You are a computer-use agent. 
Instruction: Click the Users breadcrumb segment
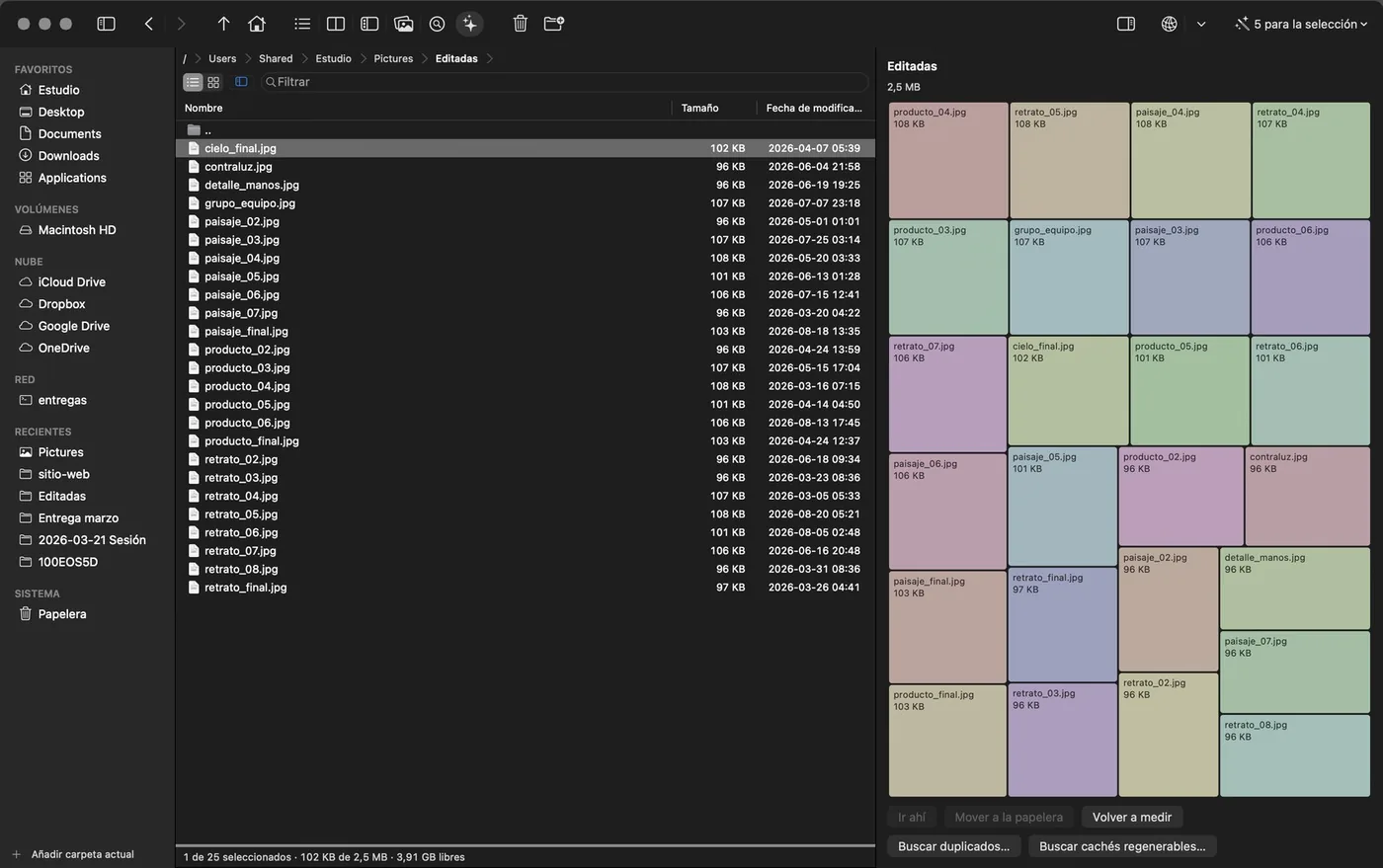point(222,58)
